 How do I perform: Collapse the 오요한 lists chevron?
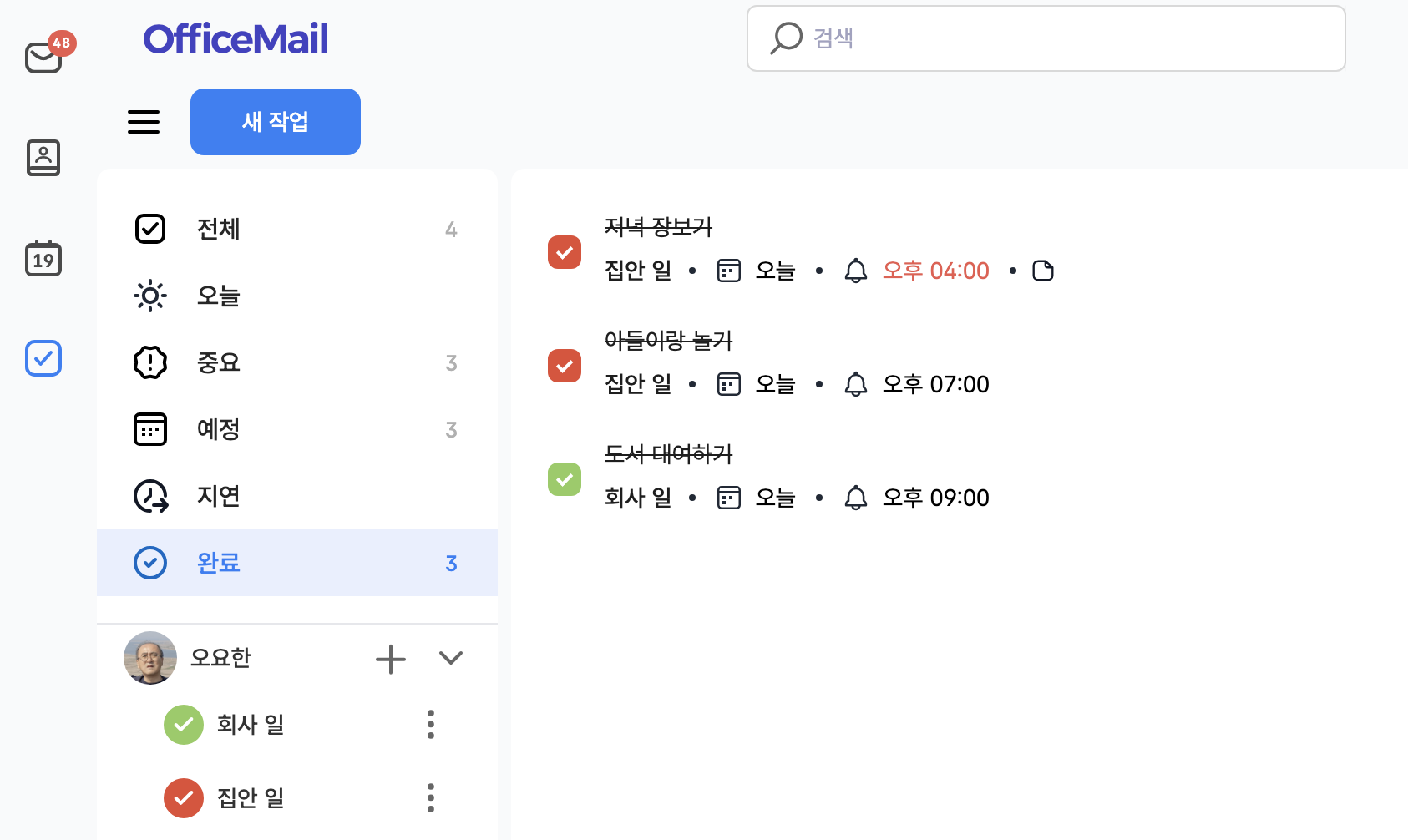pos(451,658)
